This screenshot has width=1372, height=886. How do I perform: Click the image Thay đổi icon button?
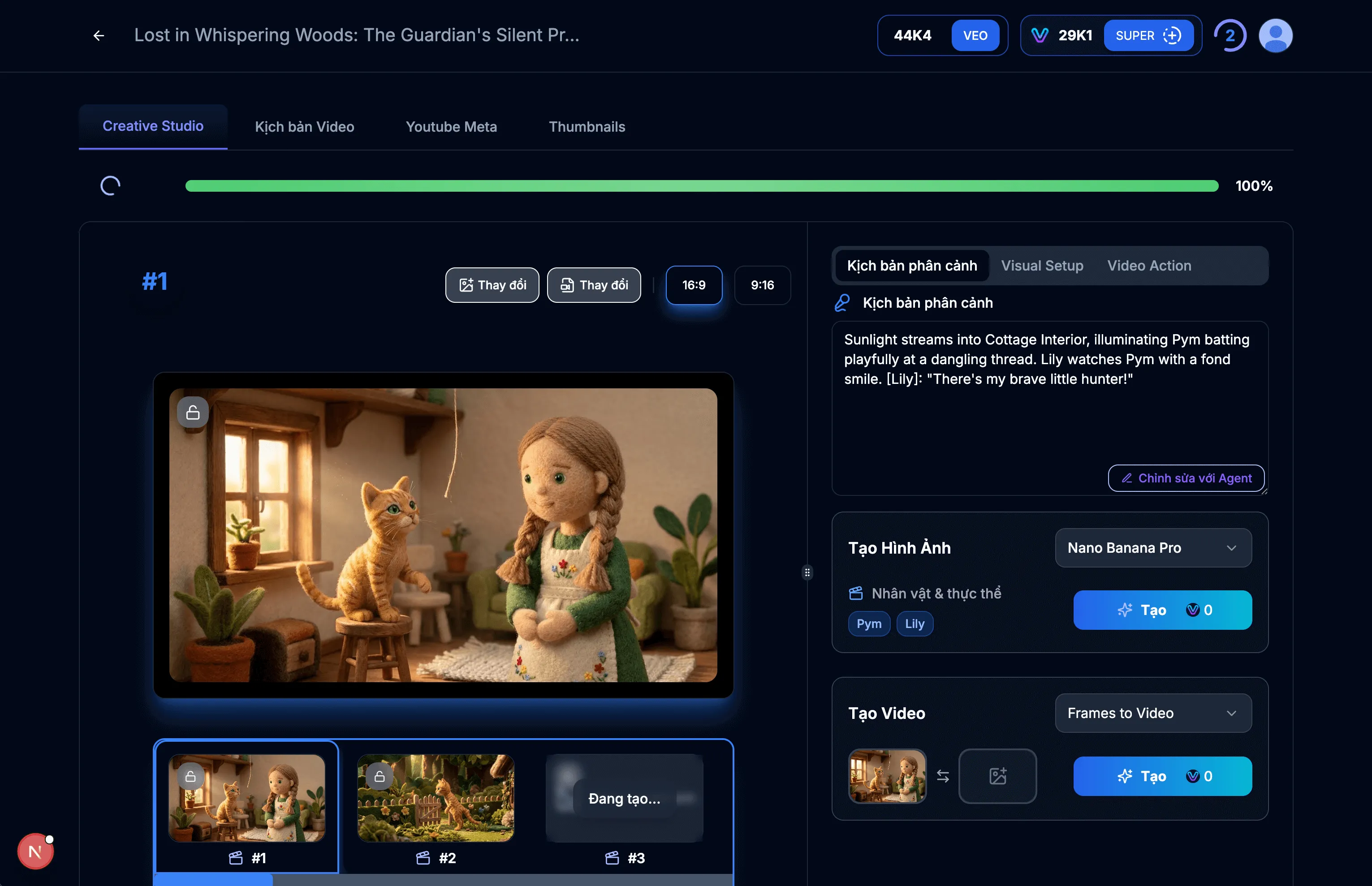click(x=492, y=285)
